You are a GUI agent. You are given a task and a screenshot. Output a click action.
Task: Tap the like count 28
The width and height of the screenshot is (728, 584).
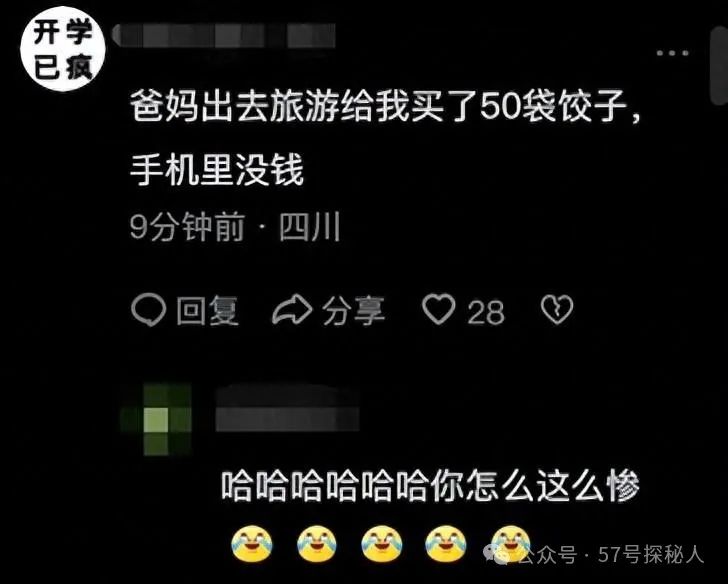coord(486,312)
